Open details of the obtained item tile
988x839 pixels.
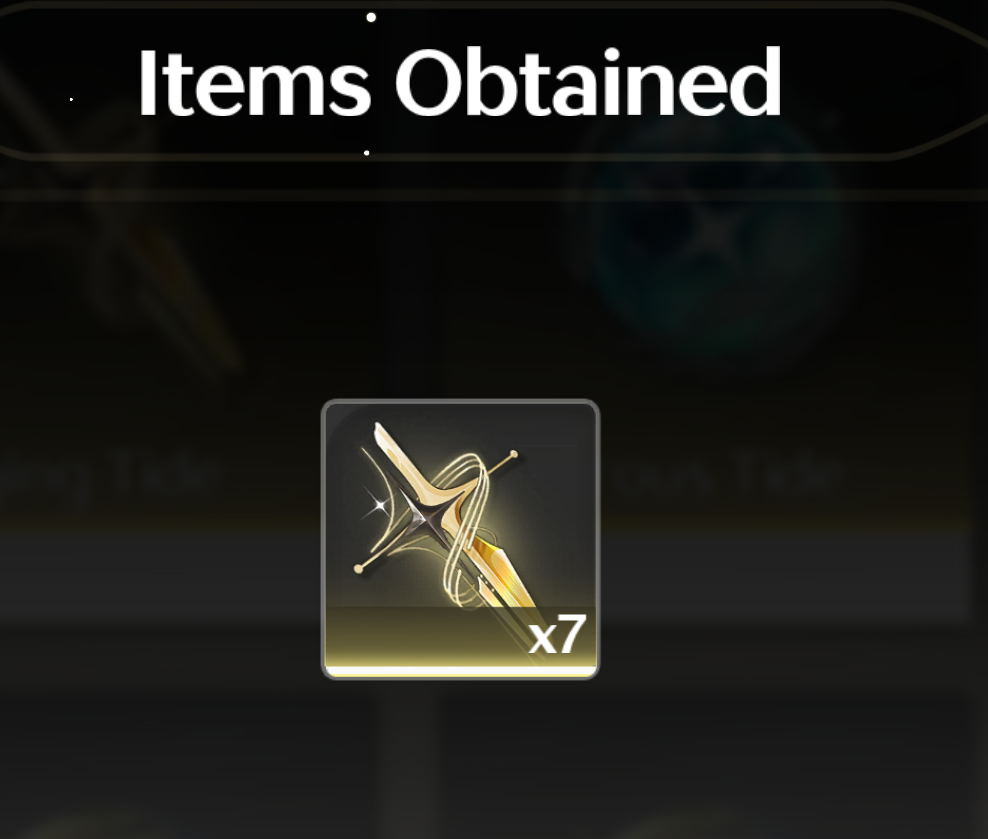[x=460, y=539]
